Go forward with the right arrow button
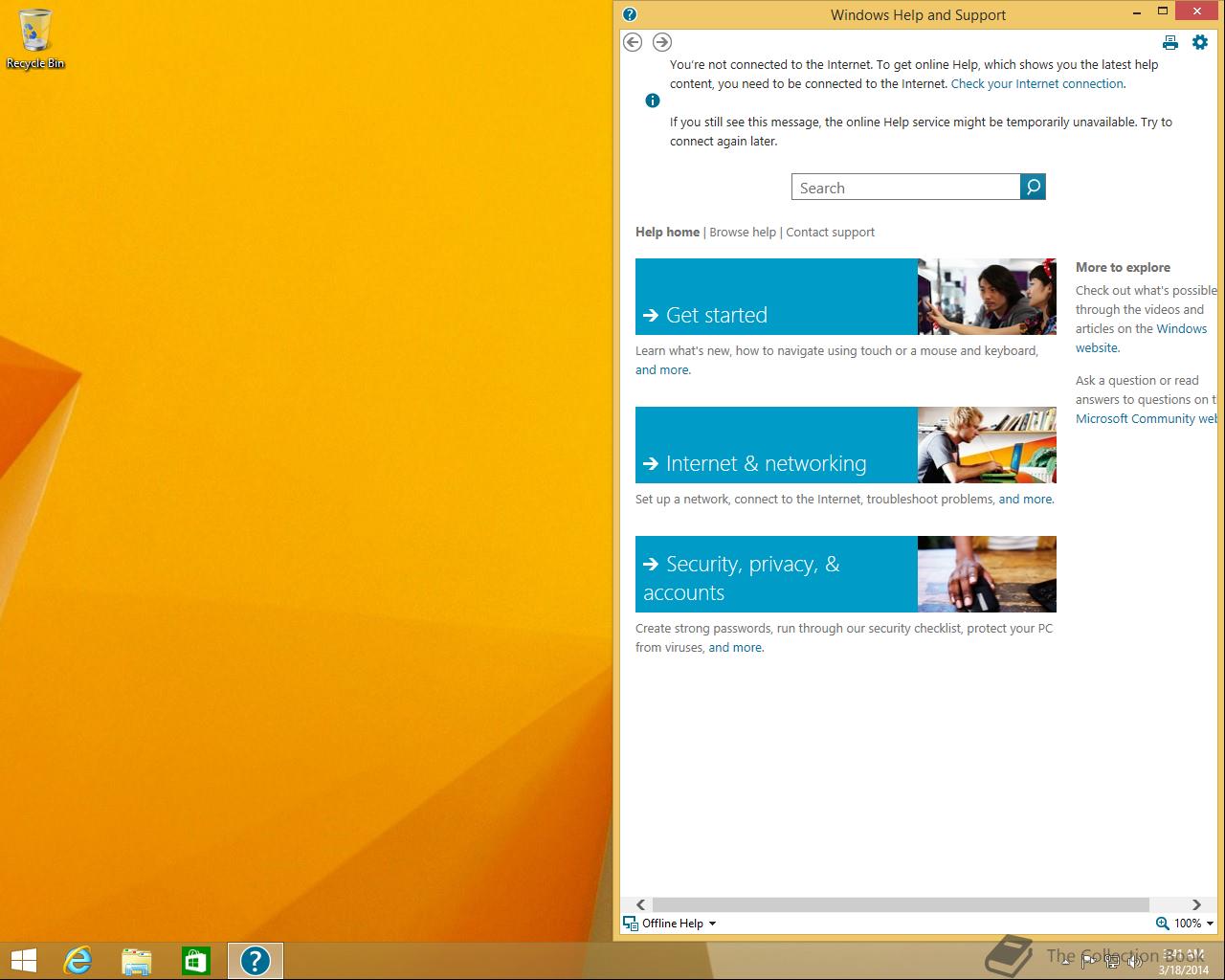 (x=662, y=42)
